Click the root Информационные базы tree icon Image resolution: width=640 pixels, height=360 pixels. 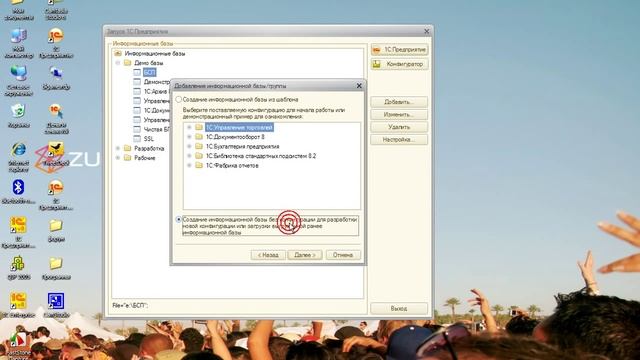click(118, 53)
